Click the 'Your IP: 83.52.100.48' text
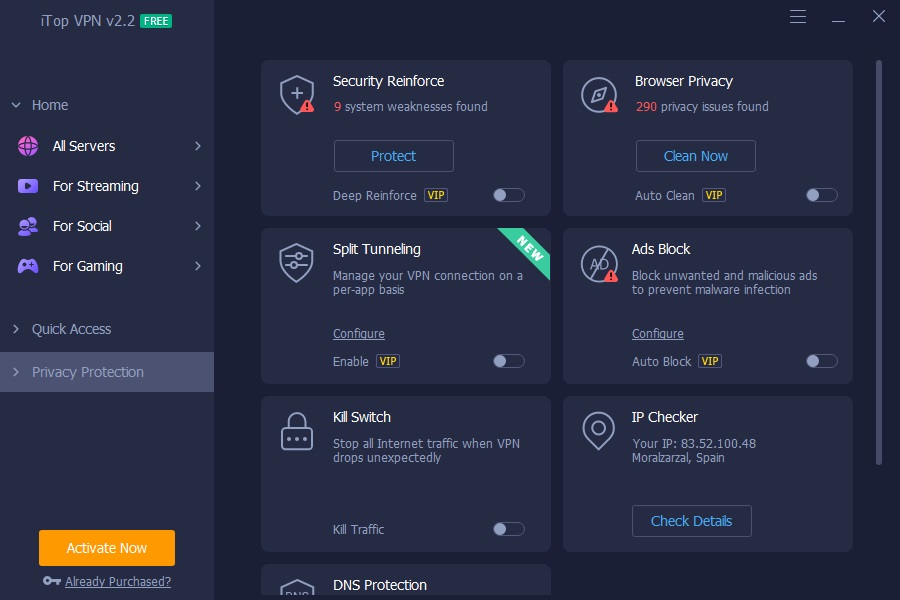 [694, 444]
